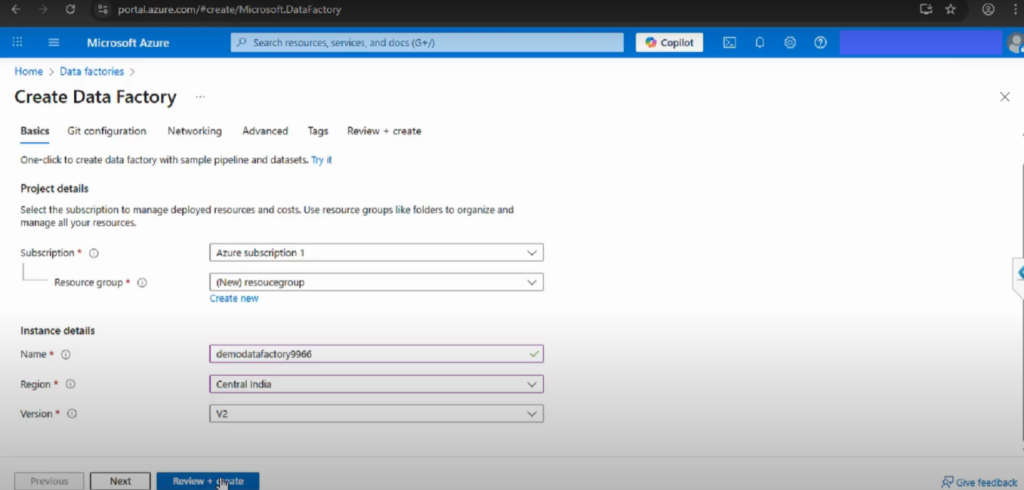The image size is (1024, 490).
Task: Click the Copilot button
Action: [x=669, y=42]
